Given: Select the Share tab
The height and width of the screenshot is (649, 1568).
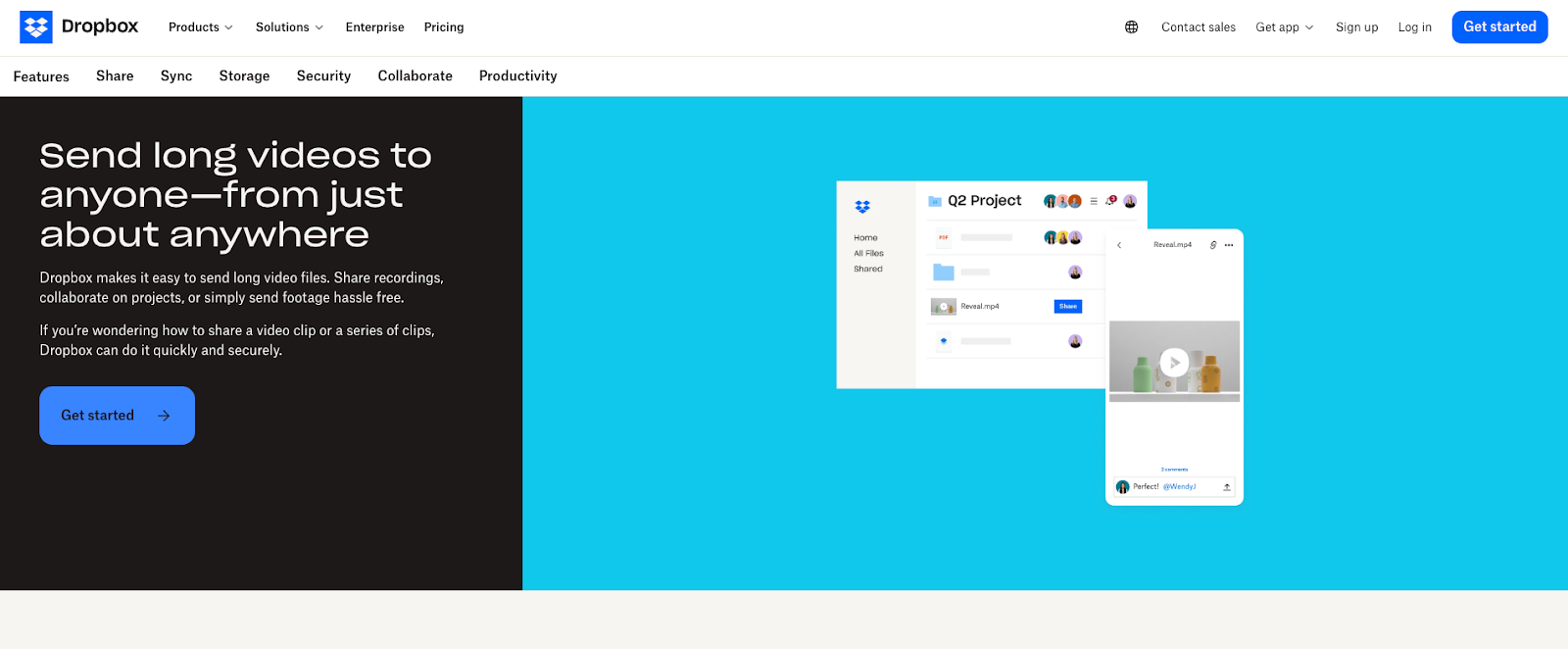Looking at the screenshot, I should click(x=115, y=75).
